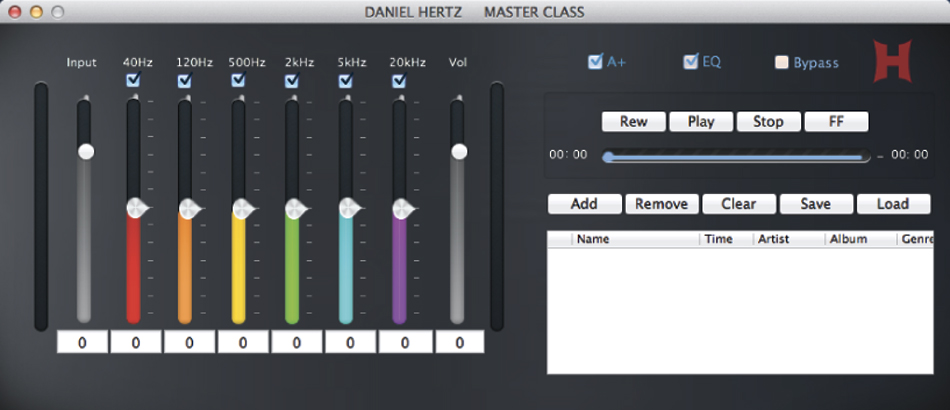The height and width of the screenshot is (410, 950).
Task: Click the red Daniel Hertz logo icon
Action: tap(888, 62)
